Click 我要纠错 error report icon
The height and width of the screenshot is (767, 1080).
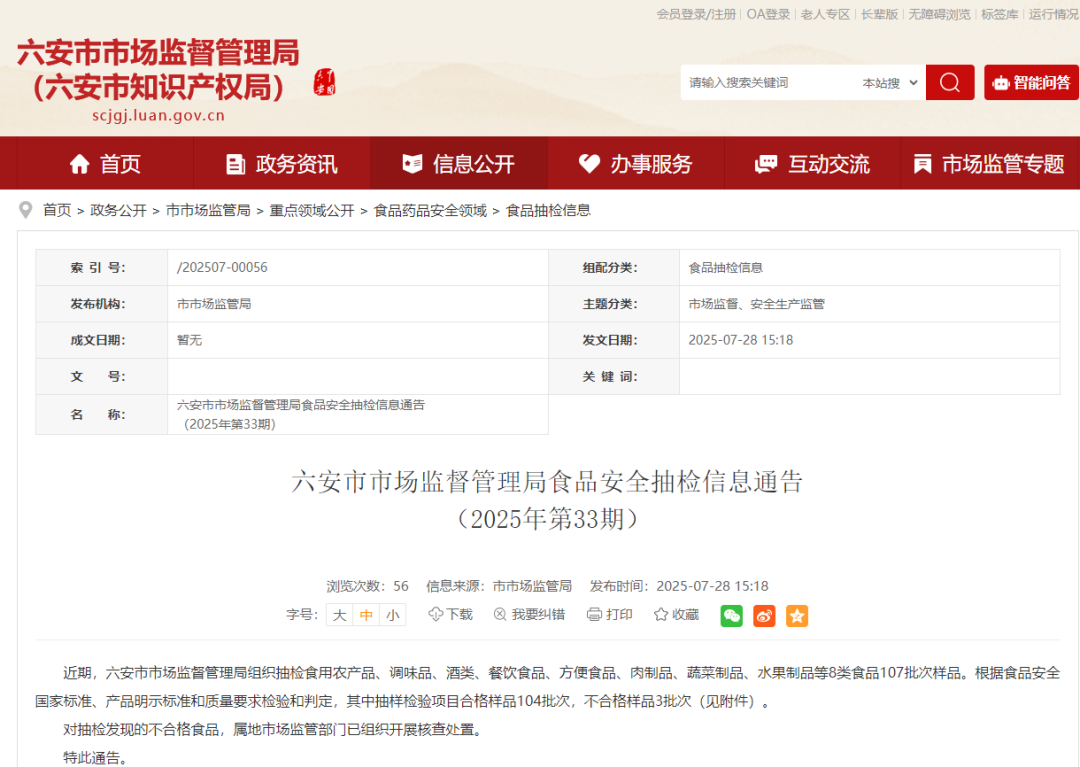500,614
